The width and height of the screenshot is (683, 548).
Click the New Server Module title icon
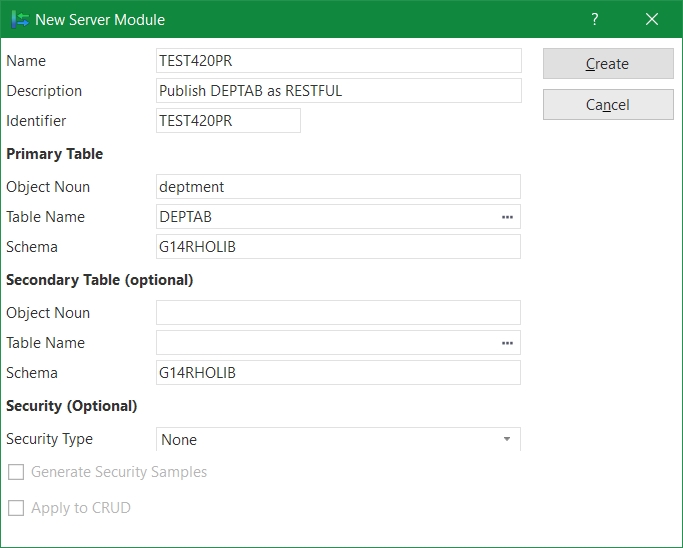20,20
